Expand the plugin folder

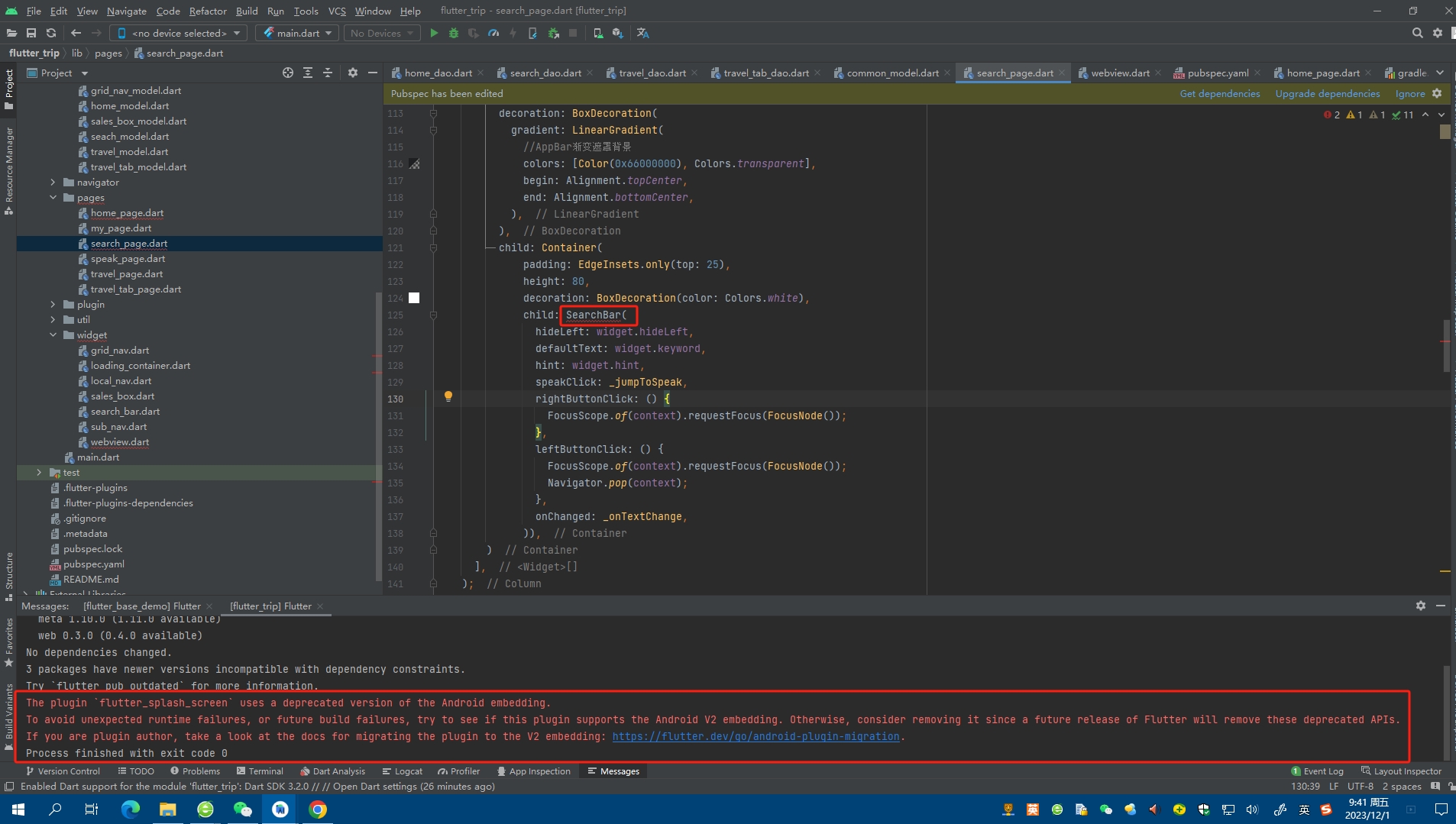pyautogui.click(x=53, y=305)
